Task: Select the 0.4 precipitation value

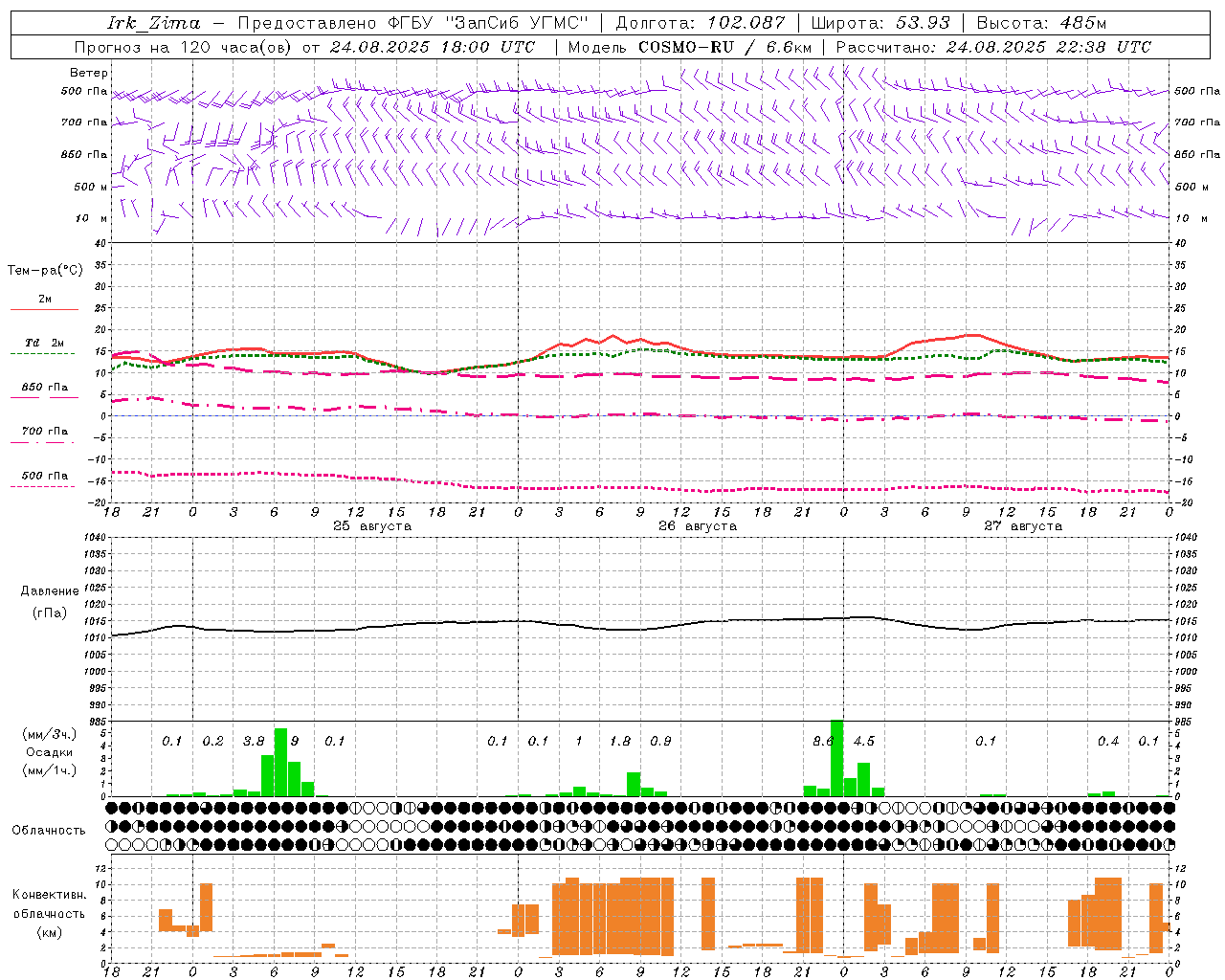Action: [x=1108, y=741]
